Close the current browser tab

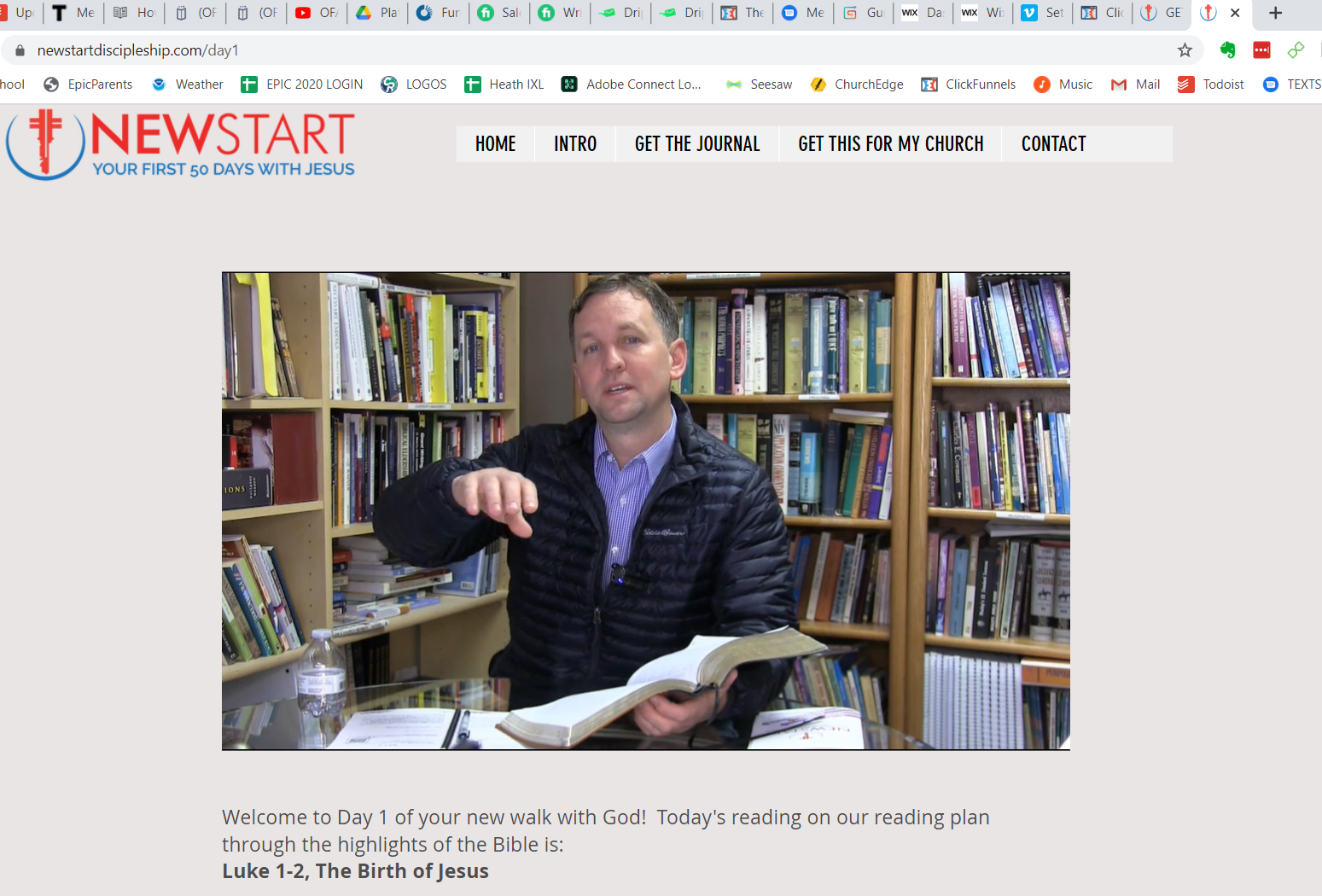1235,13
